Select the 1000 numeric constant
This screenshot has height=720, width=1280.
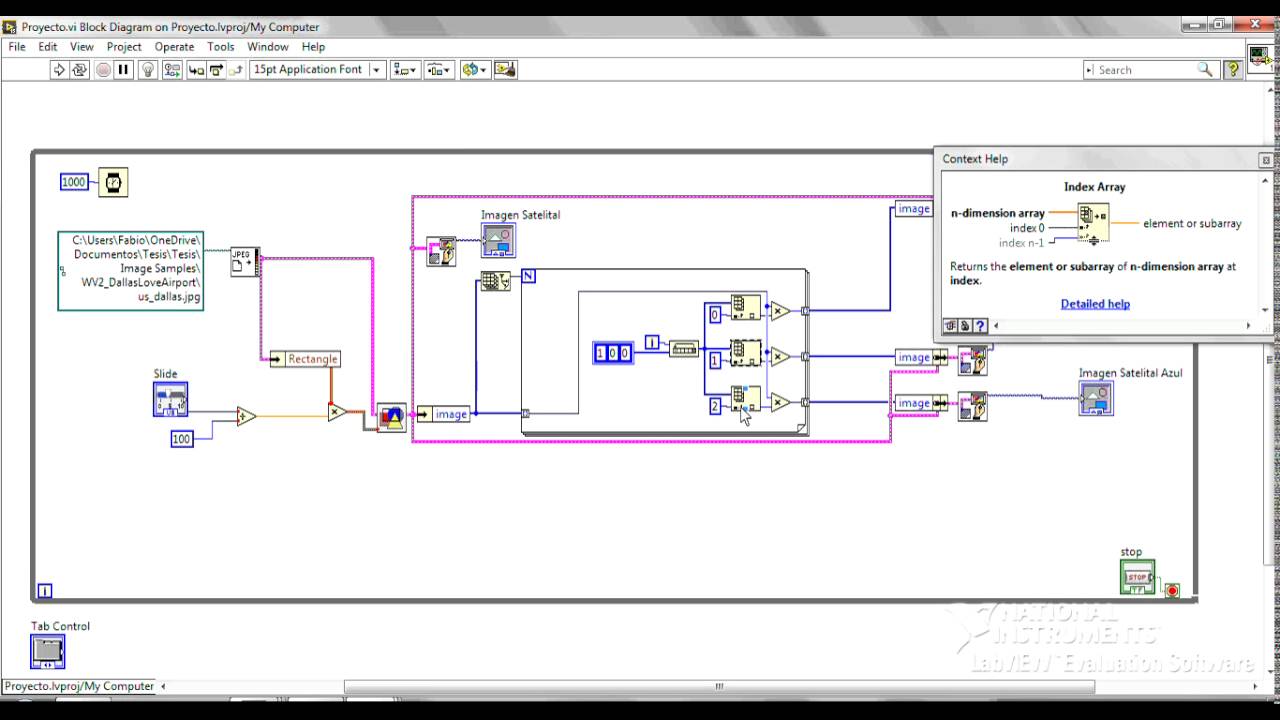click(x=74, y=182)
